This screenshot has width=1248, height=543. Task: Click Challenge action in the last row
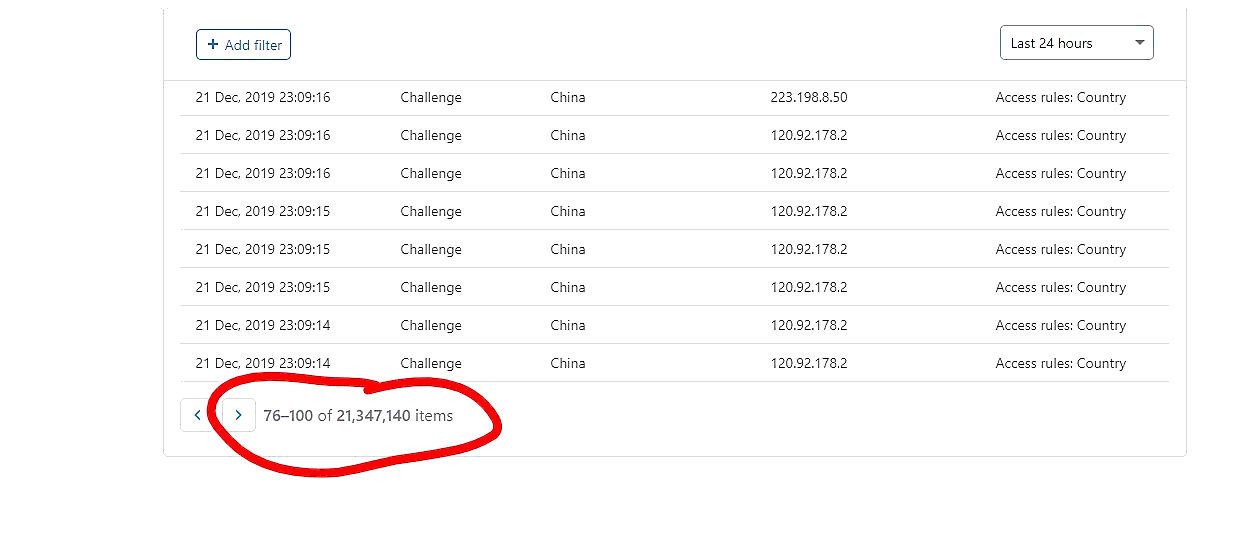coord(431,364)
